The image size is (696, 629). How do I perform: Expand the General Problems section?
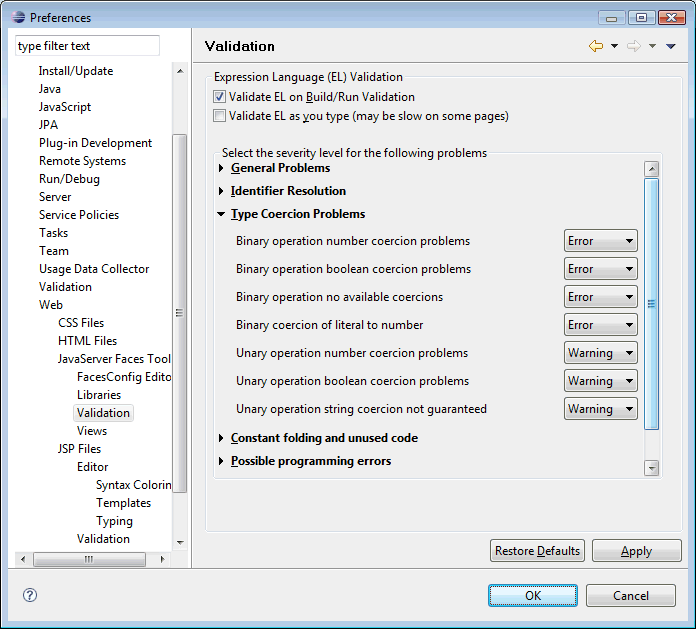click(x=221, y=168)
